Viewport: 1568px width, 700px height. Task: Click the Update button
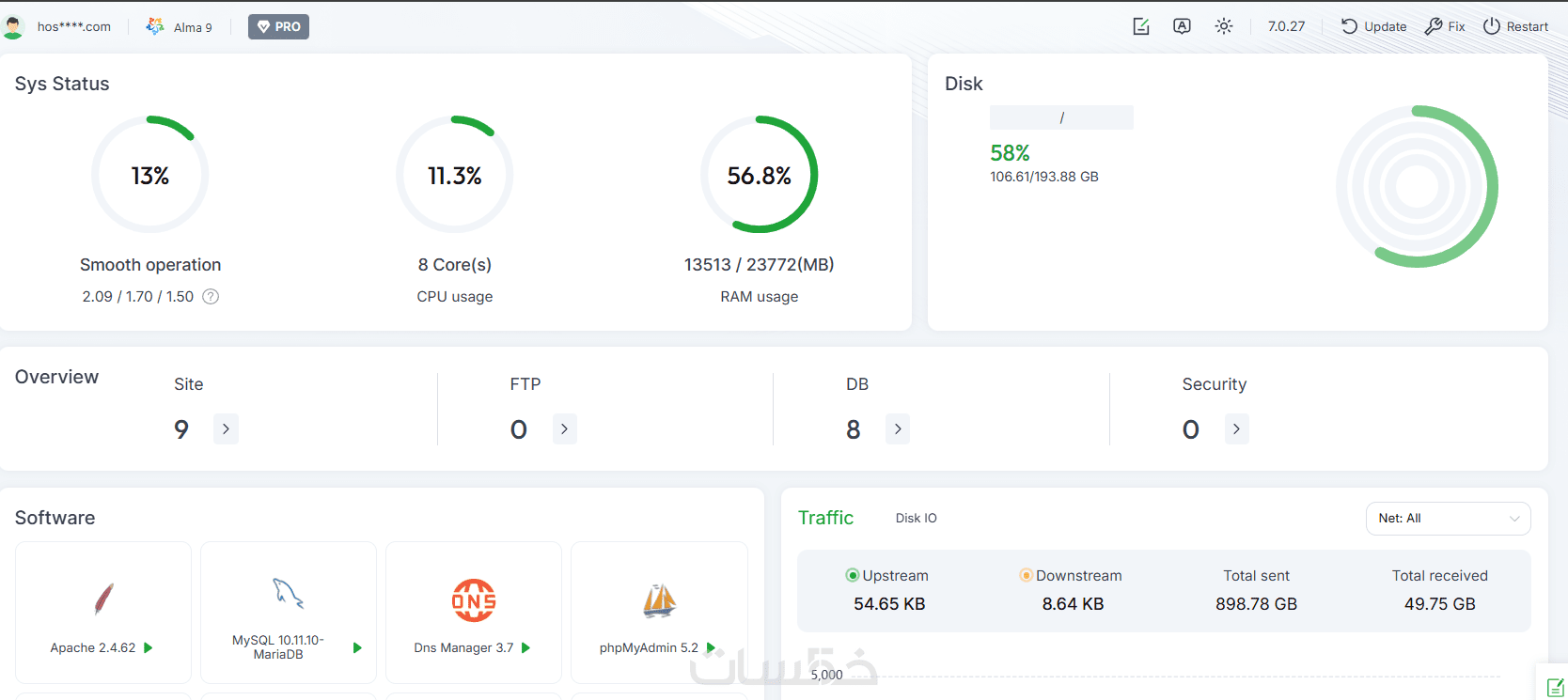tap(1373, 26)
